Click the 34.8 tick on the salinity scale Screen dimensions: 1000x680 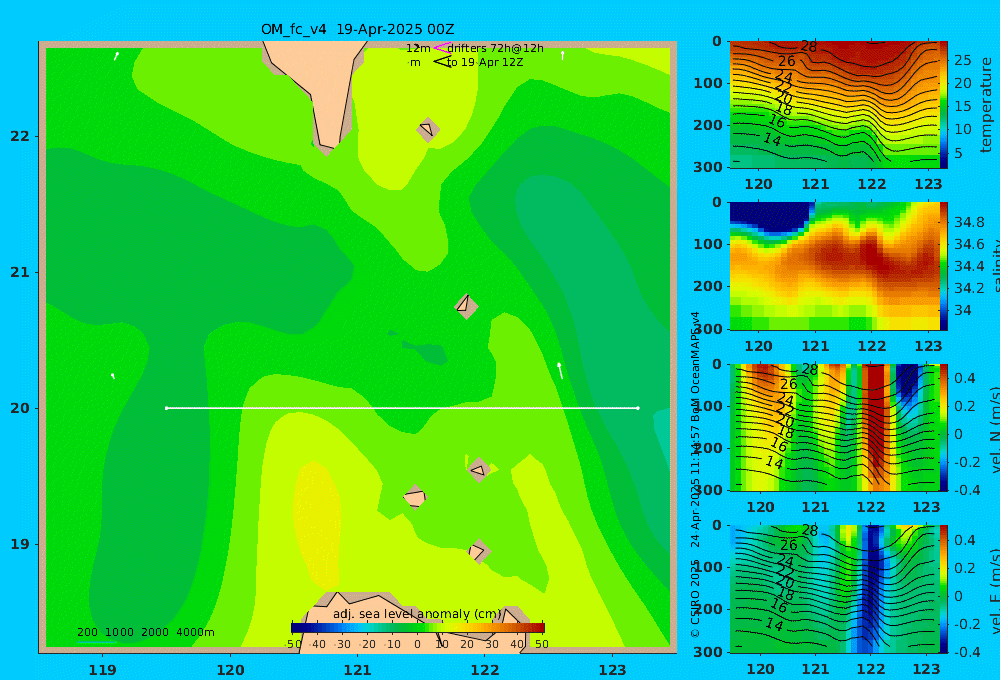tap(969, 222)
